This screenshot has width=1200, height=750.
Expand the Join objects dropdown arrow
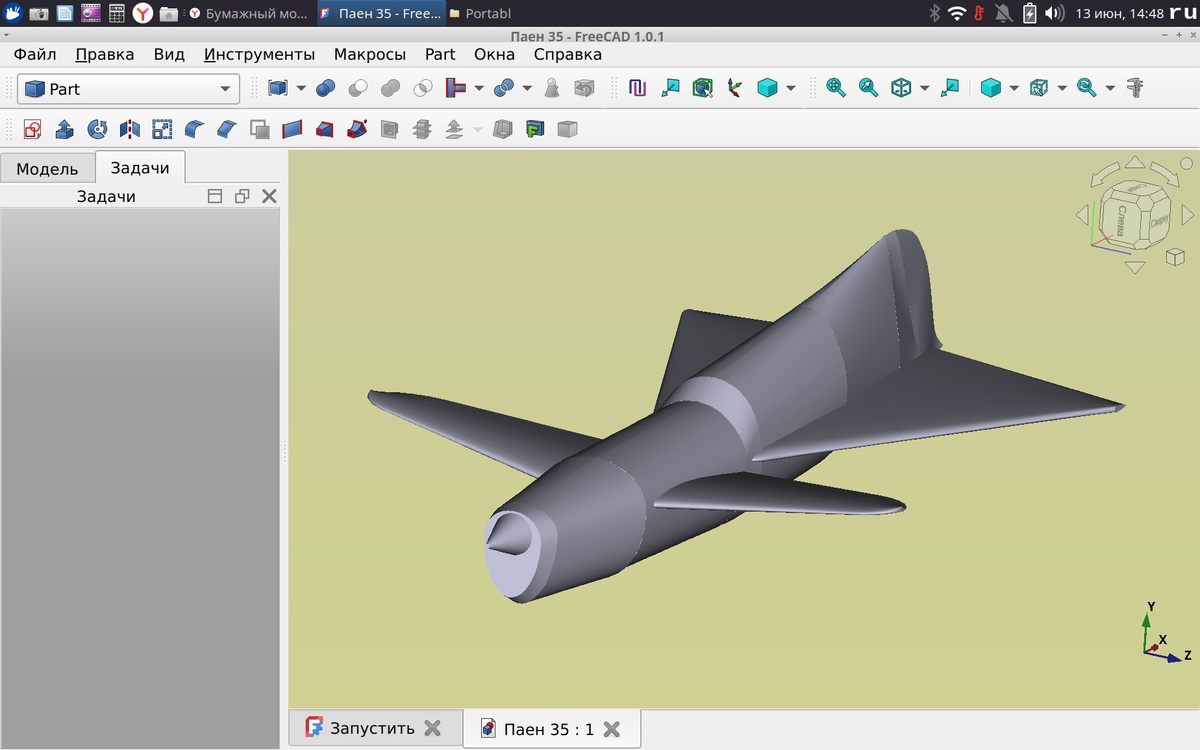(479, 88)
